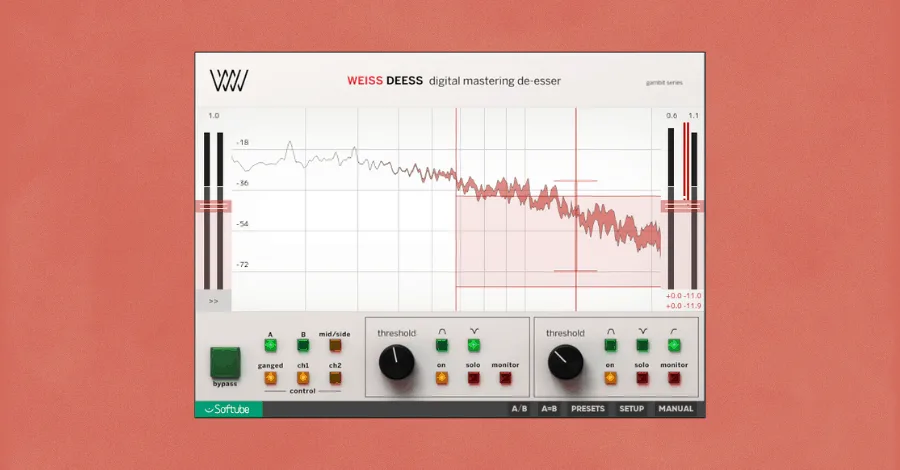The width and height of the screenshot is (900, 470).
Task: Click the -72 dB scale label
Action: coord(242,265)
